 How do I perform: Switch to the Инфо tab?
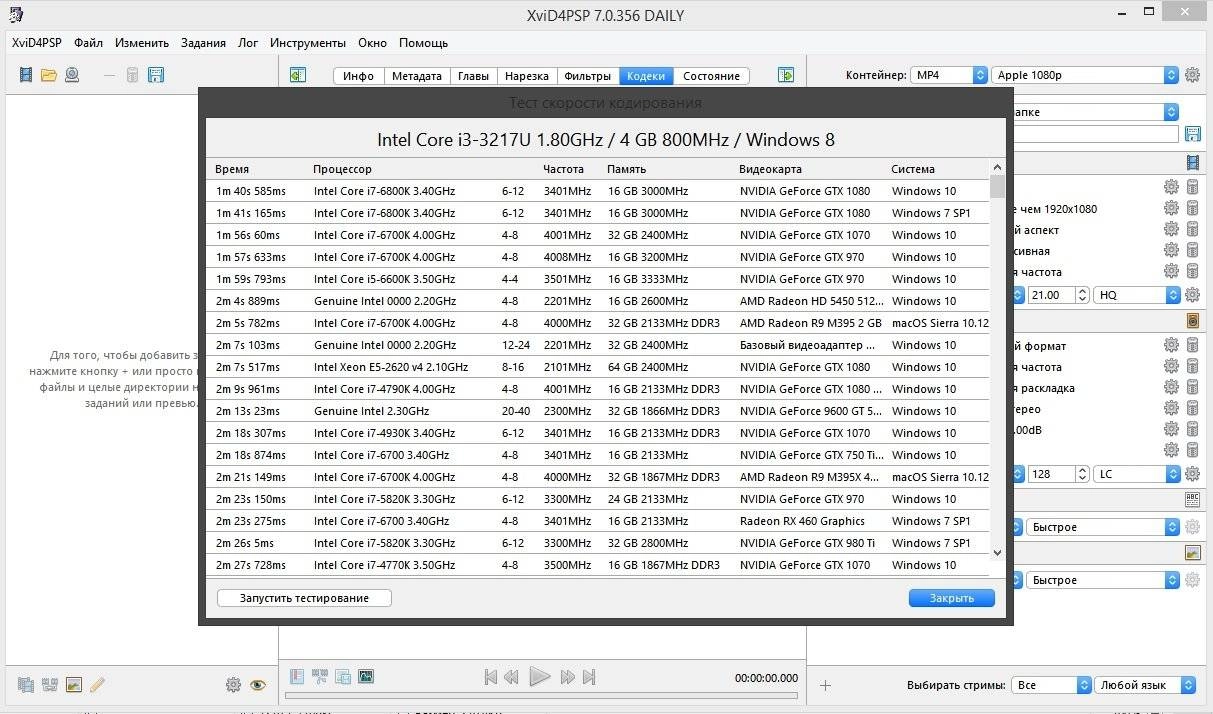(x=358, y=76)
